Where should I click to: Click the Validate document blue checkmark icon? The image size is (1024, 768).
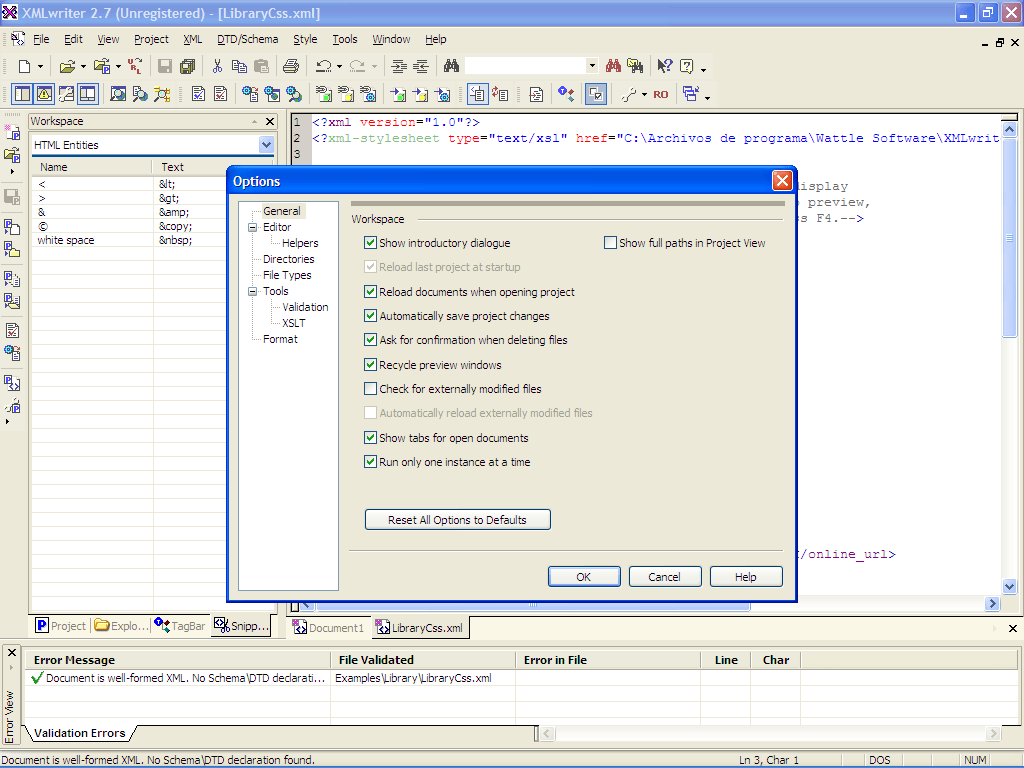(199, 95)
